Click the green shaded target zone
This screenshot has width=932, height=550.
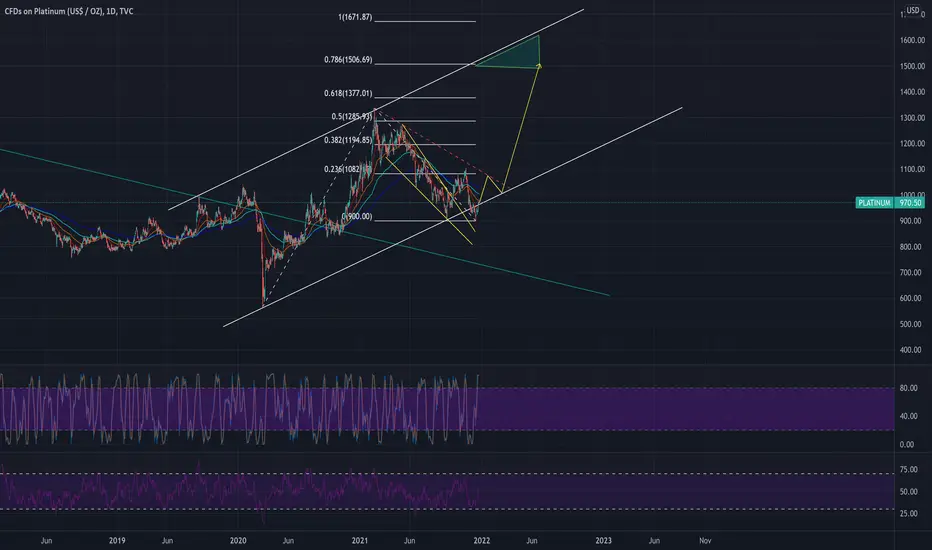(x=517, y=55)
